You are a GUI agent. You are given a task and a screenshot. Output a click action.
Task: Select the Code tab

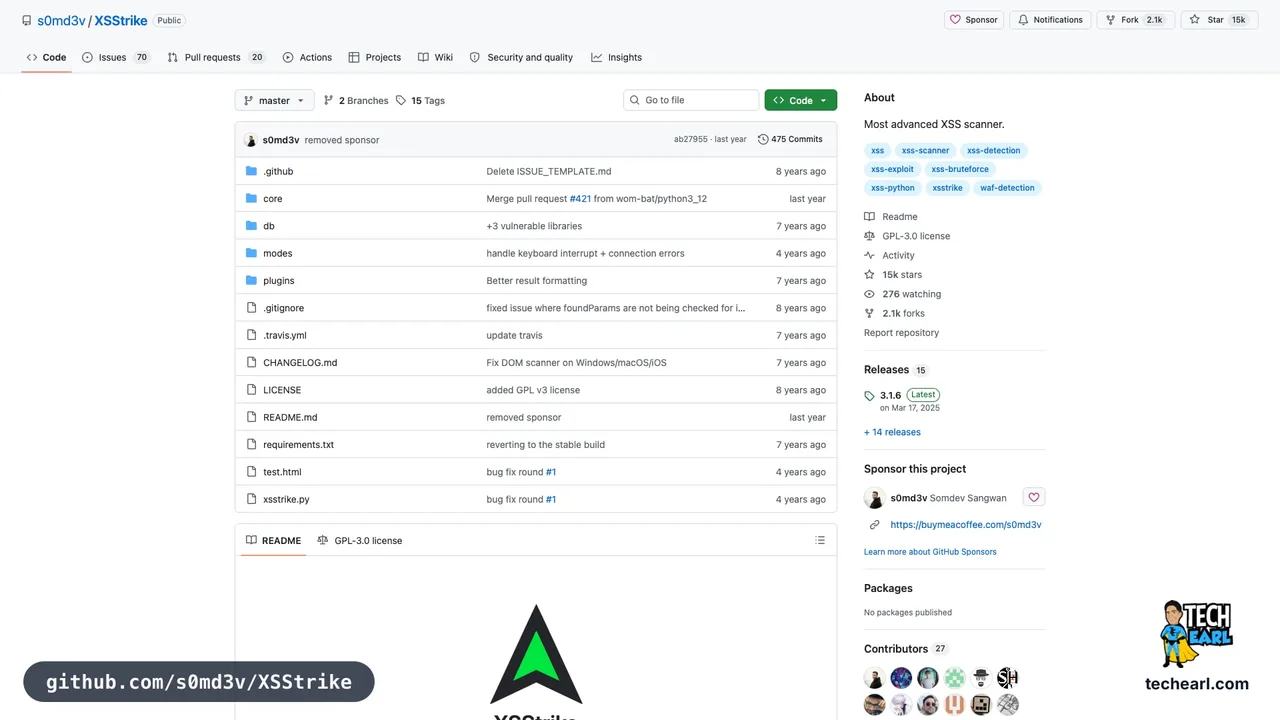[x=46, y=57]
